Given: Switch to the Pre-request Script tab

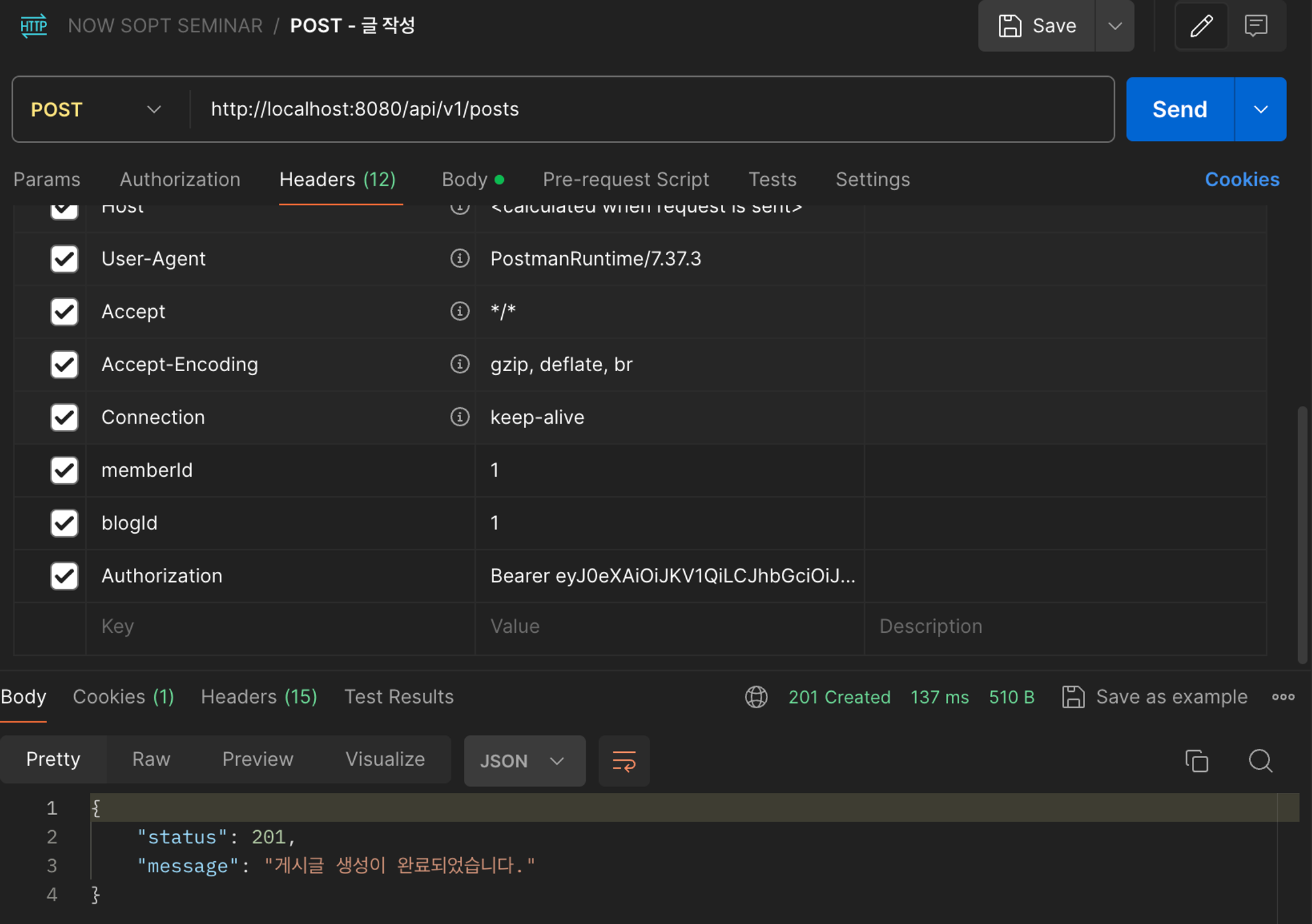Looking at the screenshot, I should tap(626, 180).
